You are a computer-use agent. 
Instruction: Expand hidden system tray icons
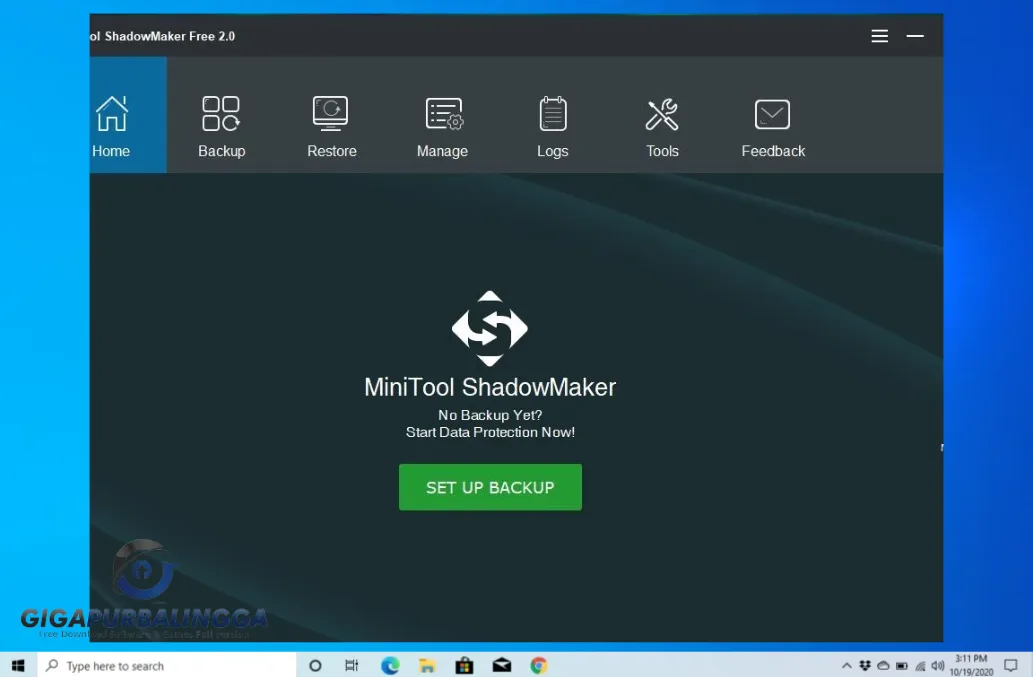847,666
